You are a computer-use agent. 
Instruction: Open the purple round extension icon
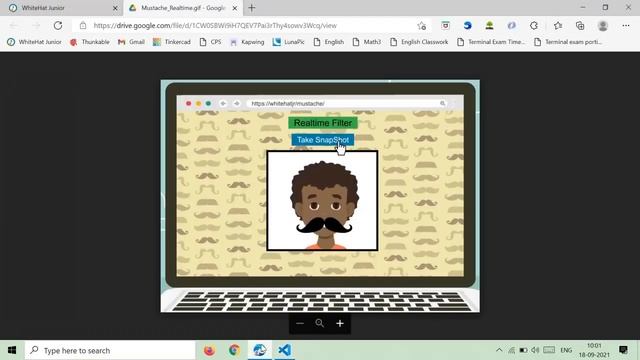[511, 25]
